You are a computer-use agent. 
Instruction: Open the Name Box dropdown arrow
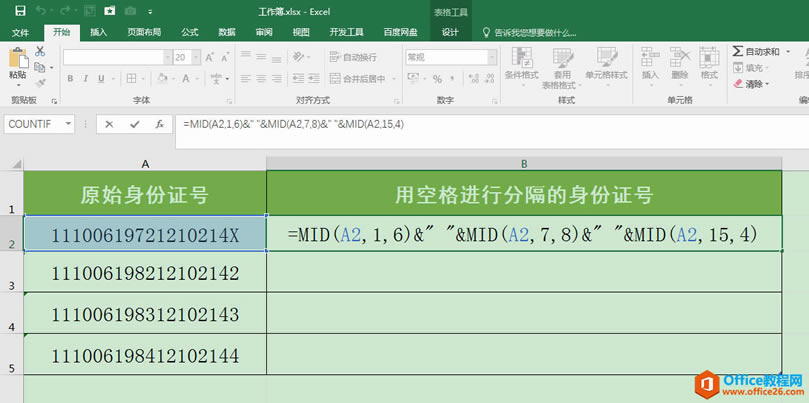click(x=68, y=124)
